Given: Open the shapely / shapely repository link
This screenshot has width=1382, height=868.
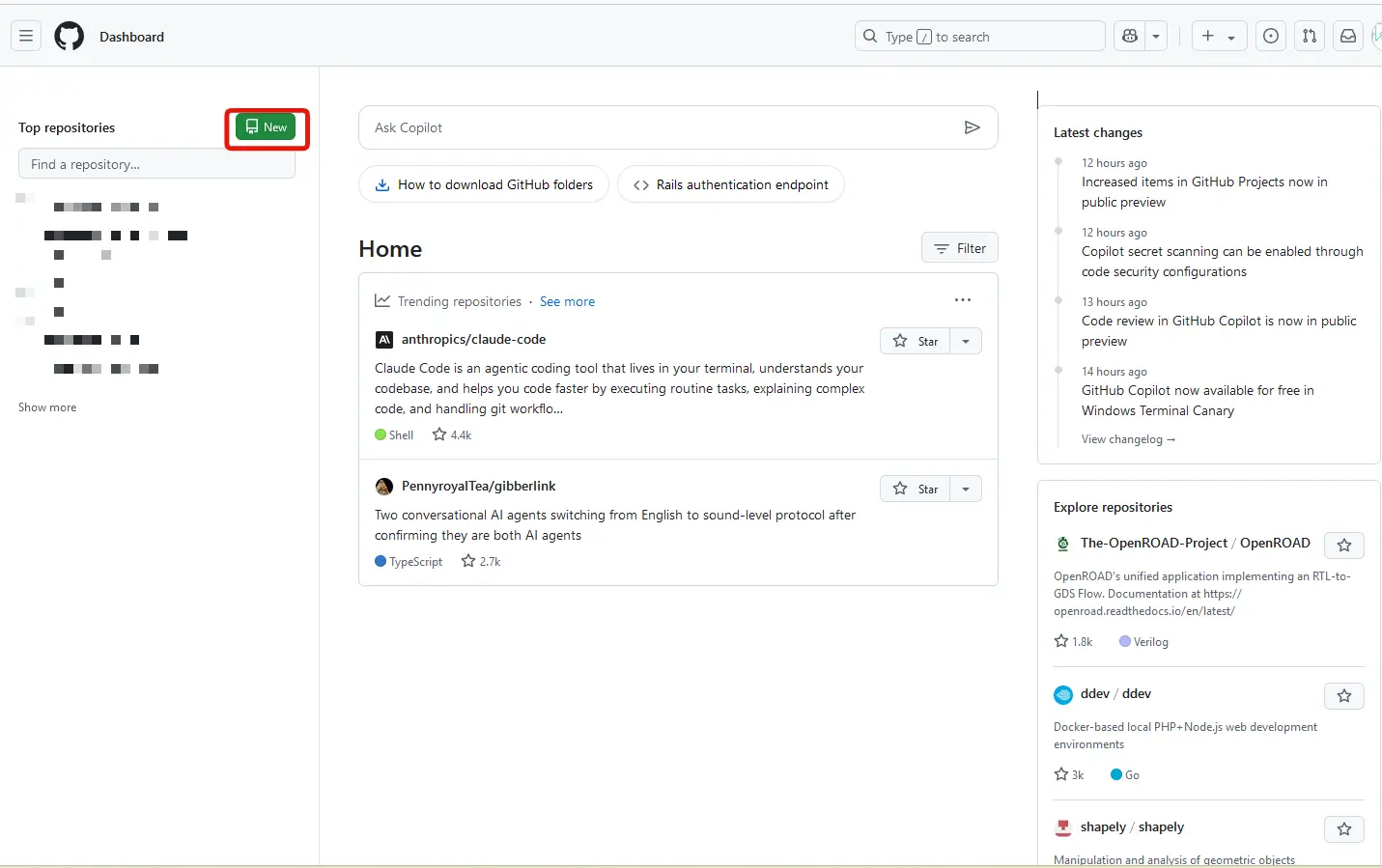Looking at the screenshot, I should click(x=1132, y=826).
